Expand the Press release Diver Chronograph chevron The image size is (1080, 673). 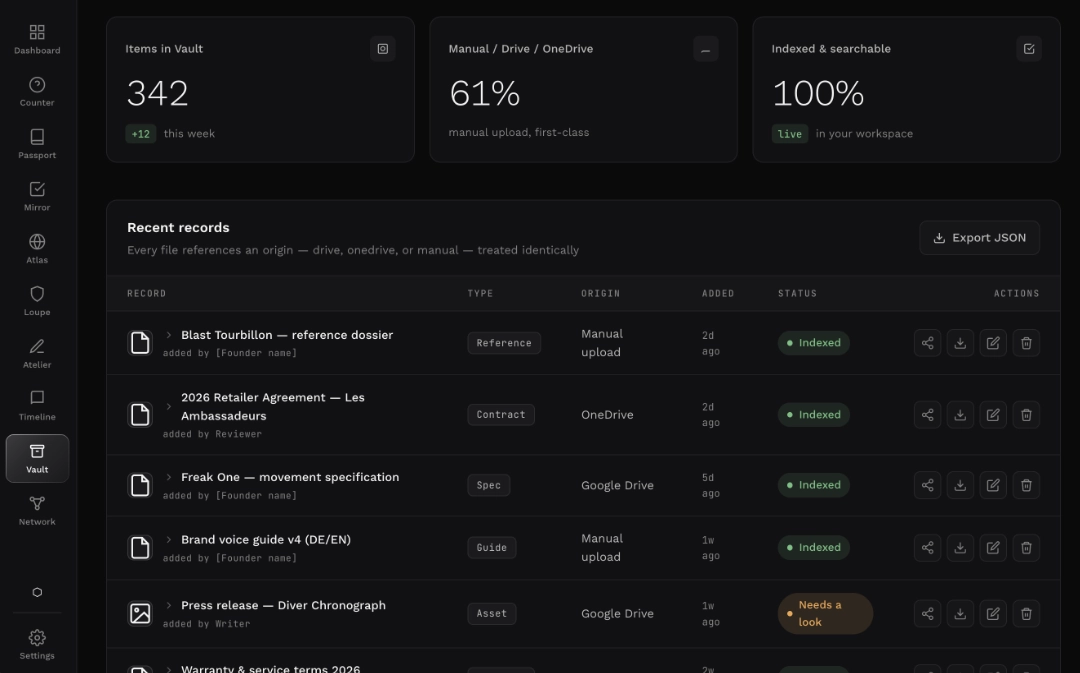tap(169, 605)
